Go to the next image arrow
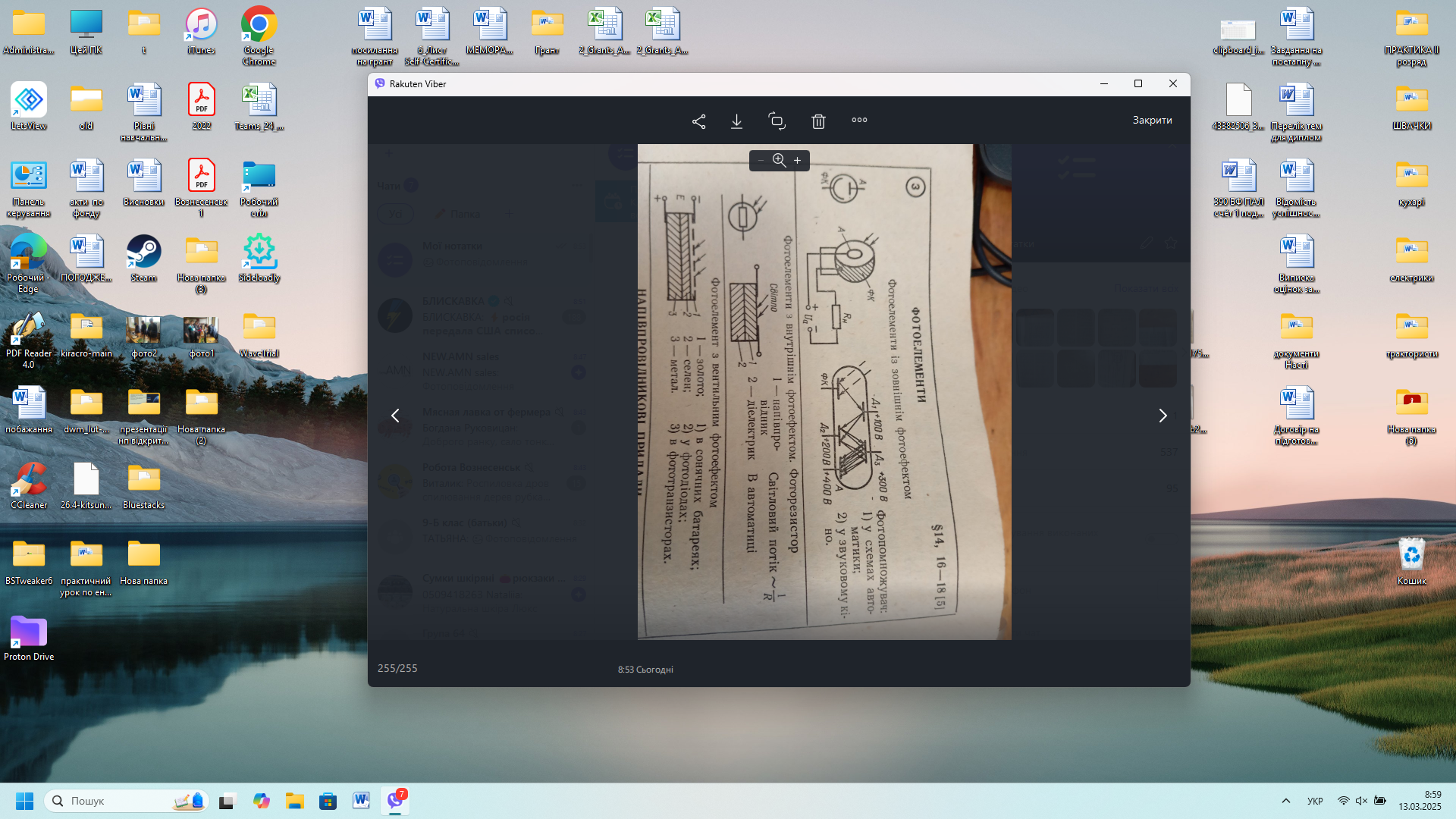Image resolution: width=1456 pixels, height=819 pixels. (x=1163, y=416)
